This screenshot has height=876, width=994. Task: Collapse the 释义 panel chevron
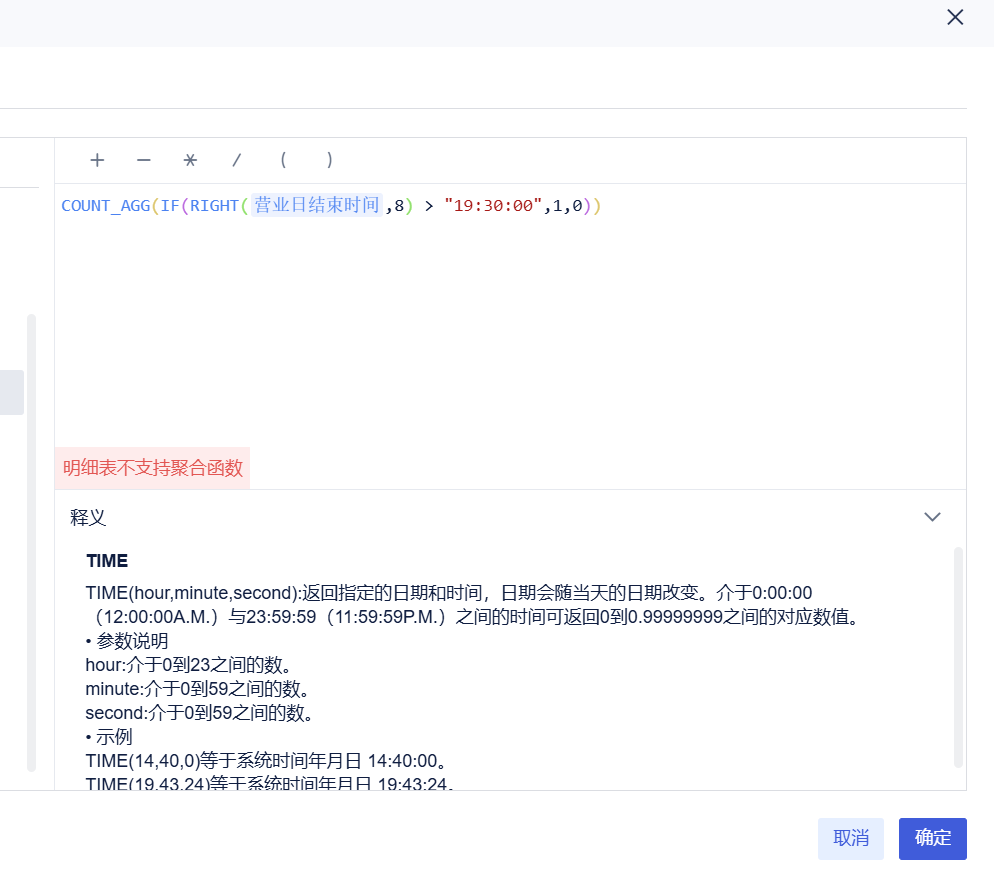[932, 517]
